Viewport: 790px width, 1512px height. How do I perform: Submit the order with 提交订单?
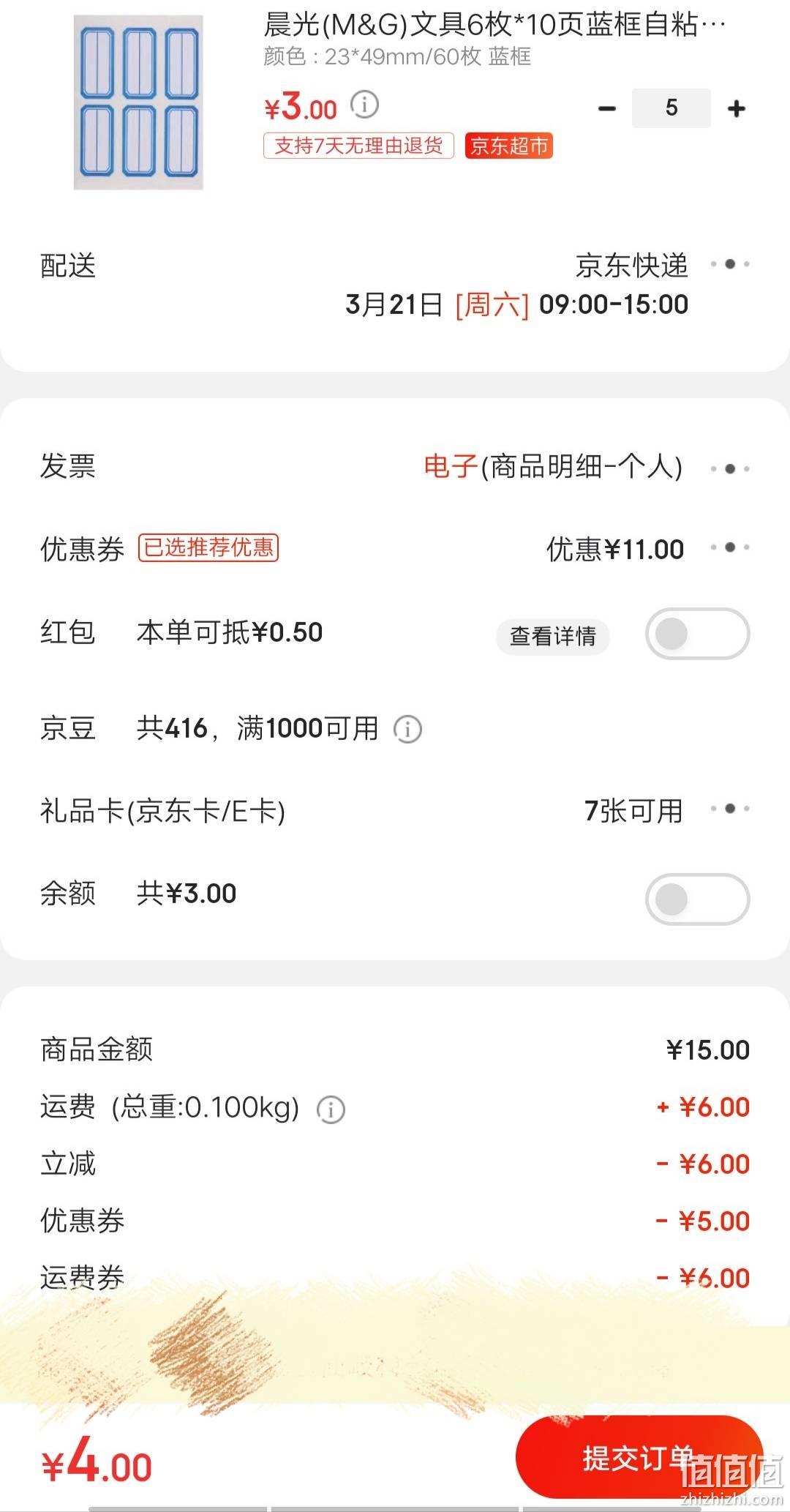[x=639, y=1458]
